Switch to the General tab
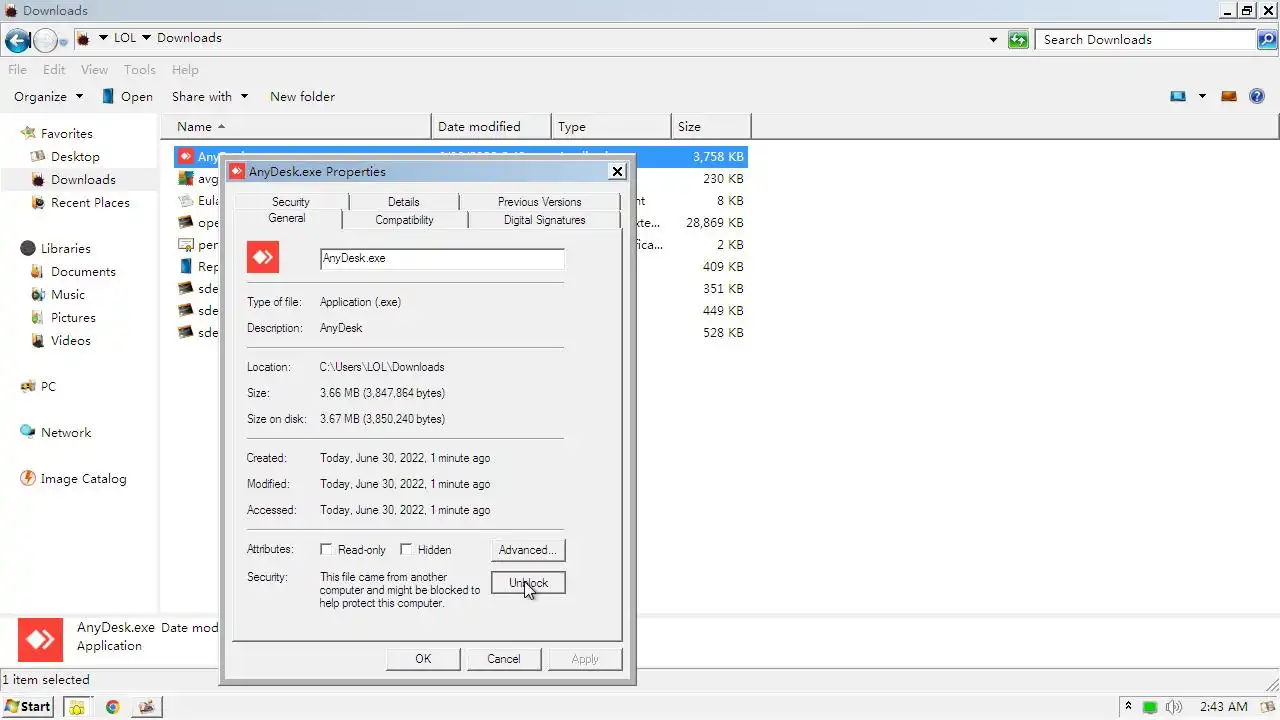1280x720 pixels. pyautogui.click(x=287, y=218)
